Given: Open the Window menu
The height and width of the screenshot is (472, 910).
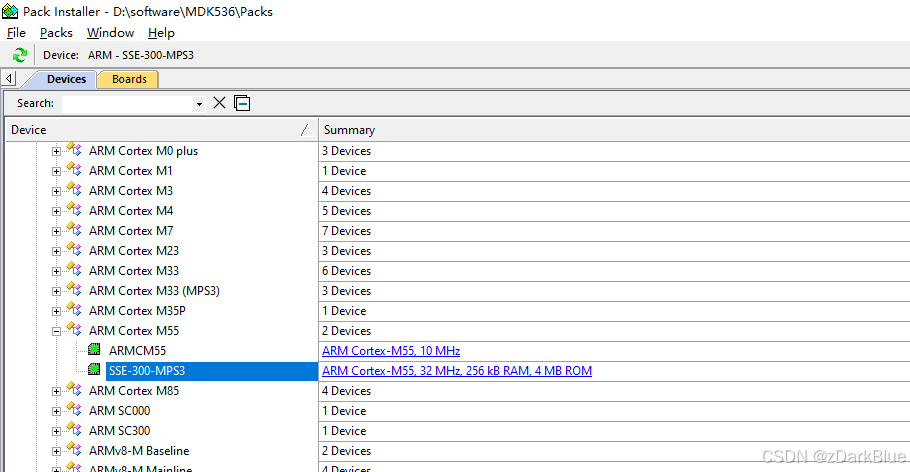Looking at the screenshot, I should (x=110, y=33).
